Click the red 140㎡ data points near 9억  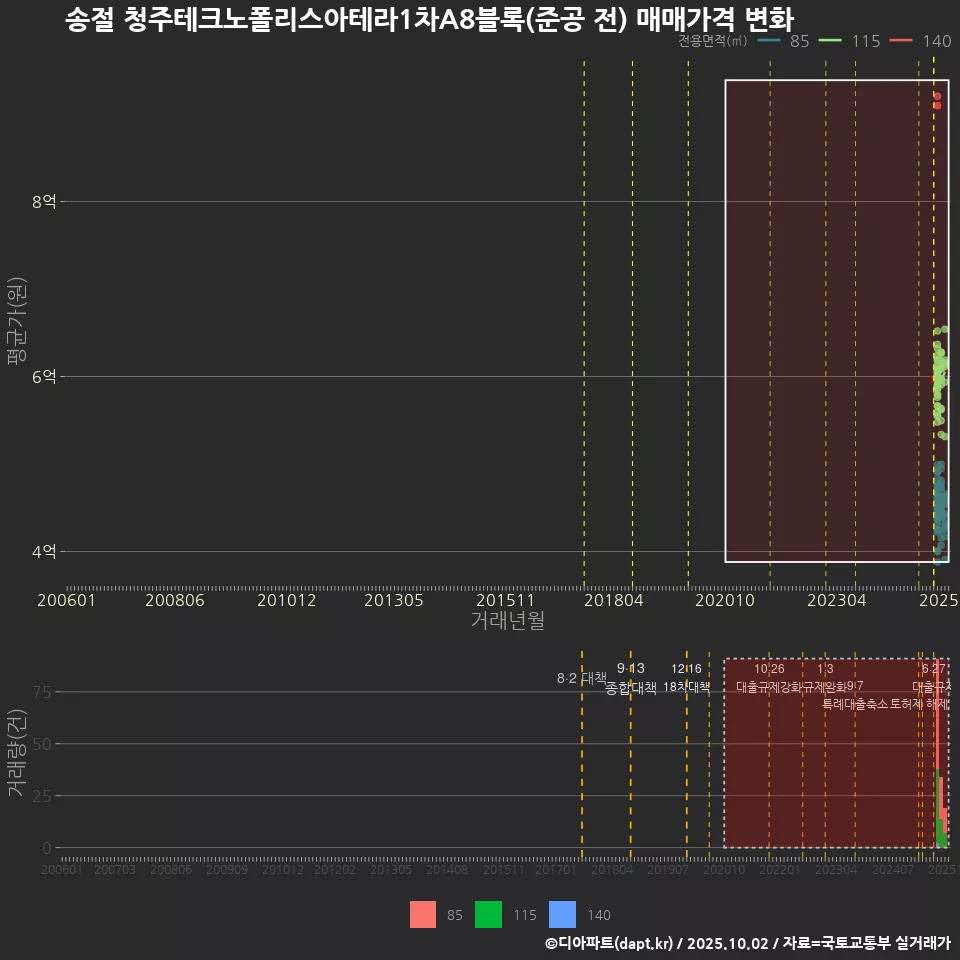point(937,100)
